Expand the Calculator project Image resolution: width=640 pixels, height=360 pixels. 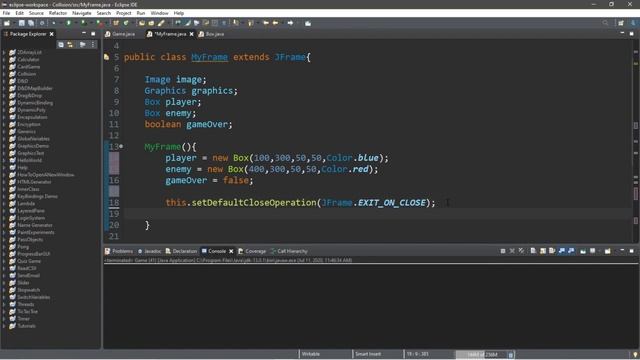[4, 60]
